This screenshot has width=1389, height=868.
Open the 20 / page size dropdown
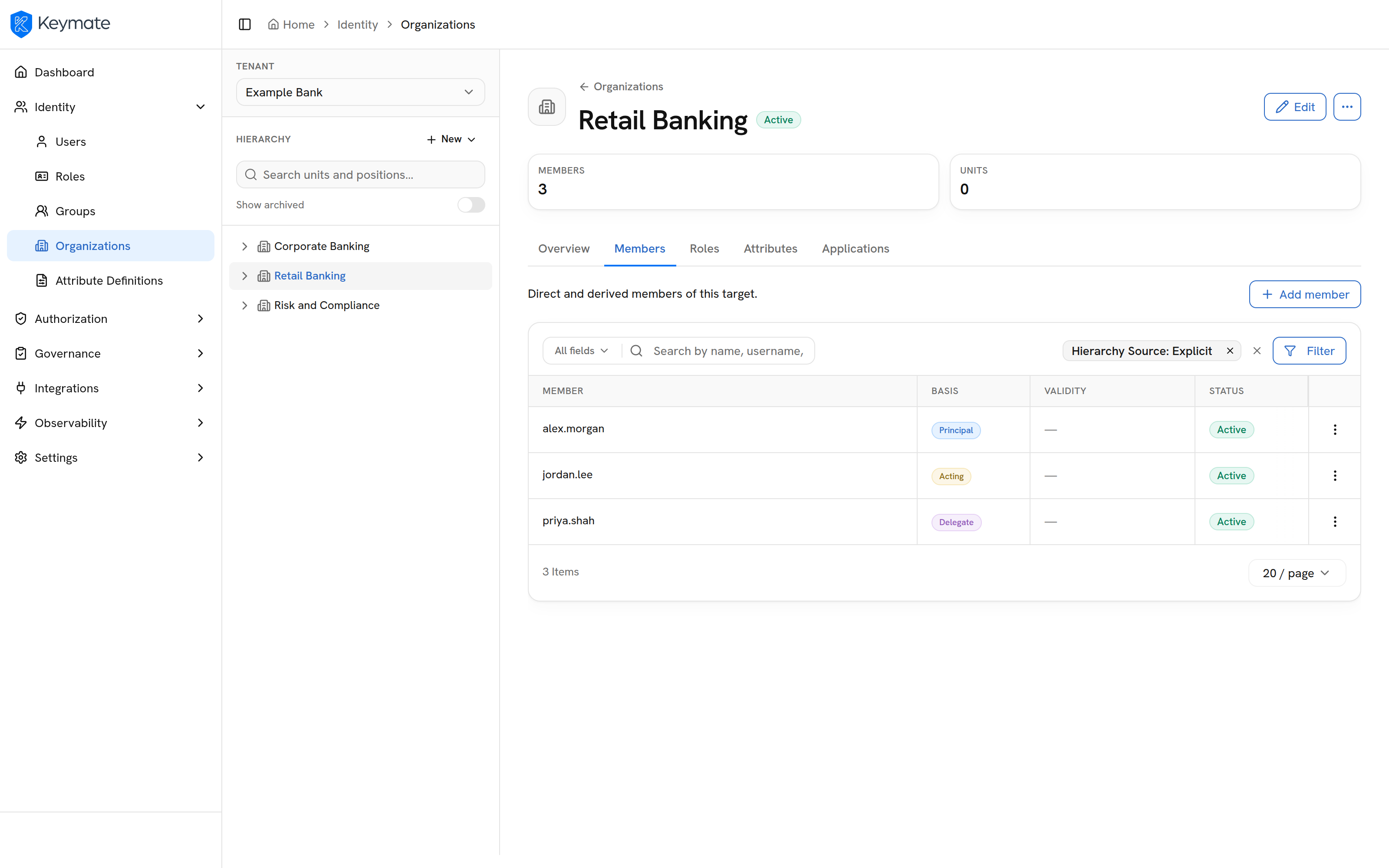pyautogui.click(x=1296, y=573)
